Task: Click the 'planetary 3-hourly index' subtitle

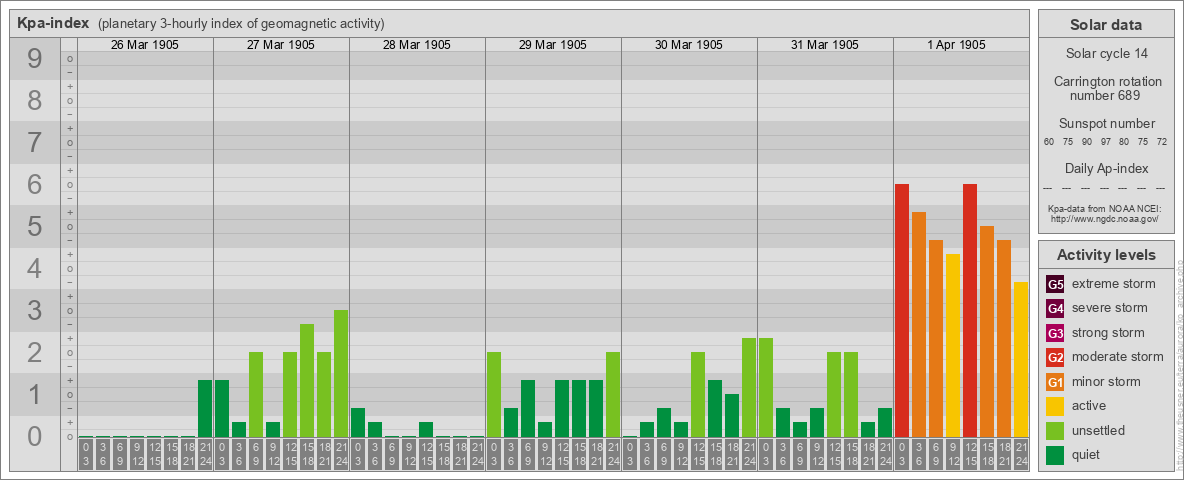Action: coord(242,24)
